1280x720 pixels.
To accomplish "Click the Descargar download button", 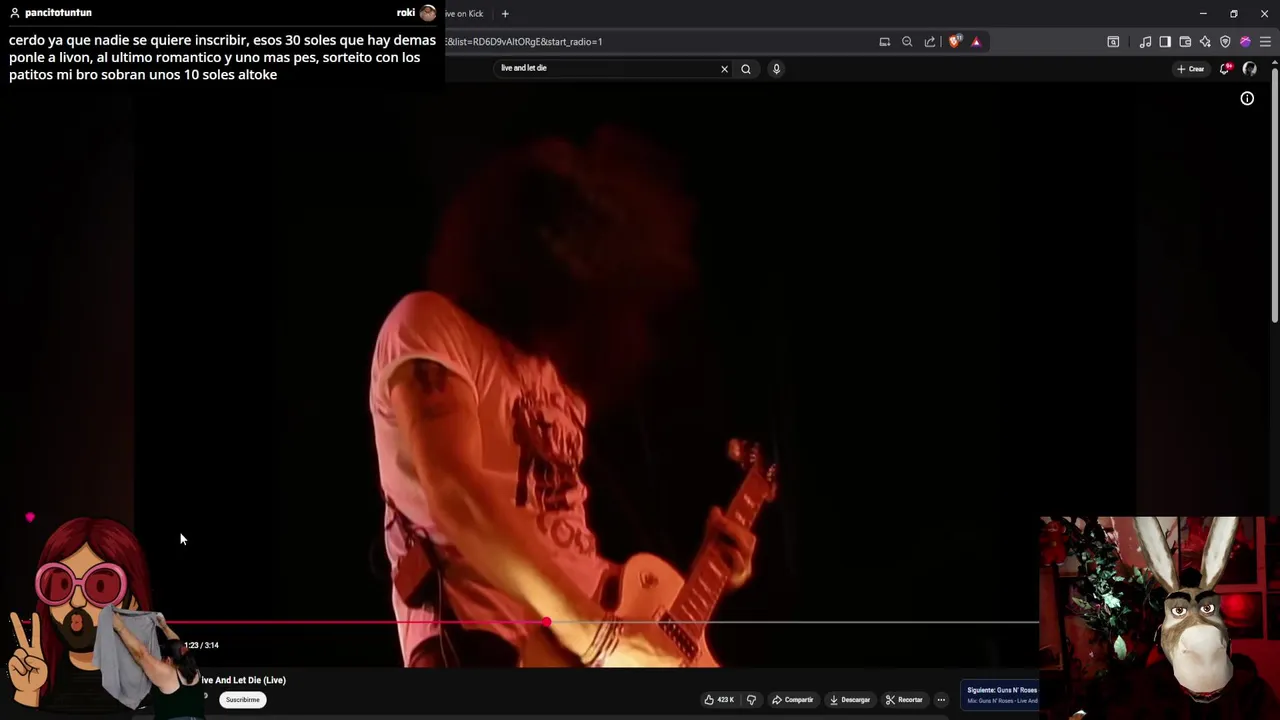I will coord(850,700).
